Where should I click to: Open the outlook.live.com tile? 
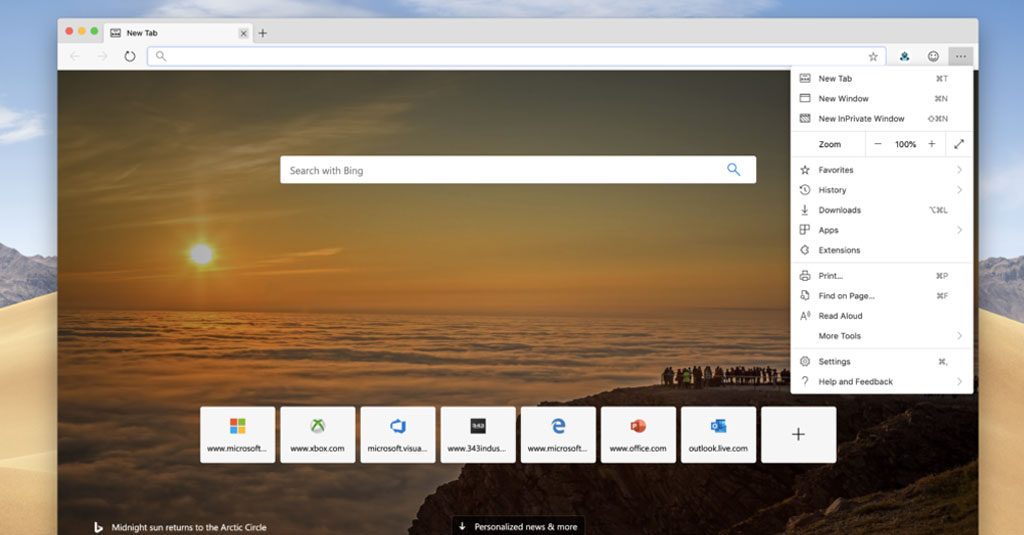718,434
